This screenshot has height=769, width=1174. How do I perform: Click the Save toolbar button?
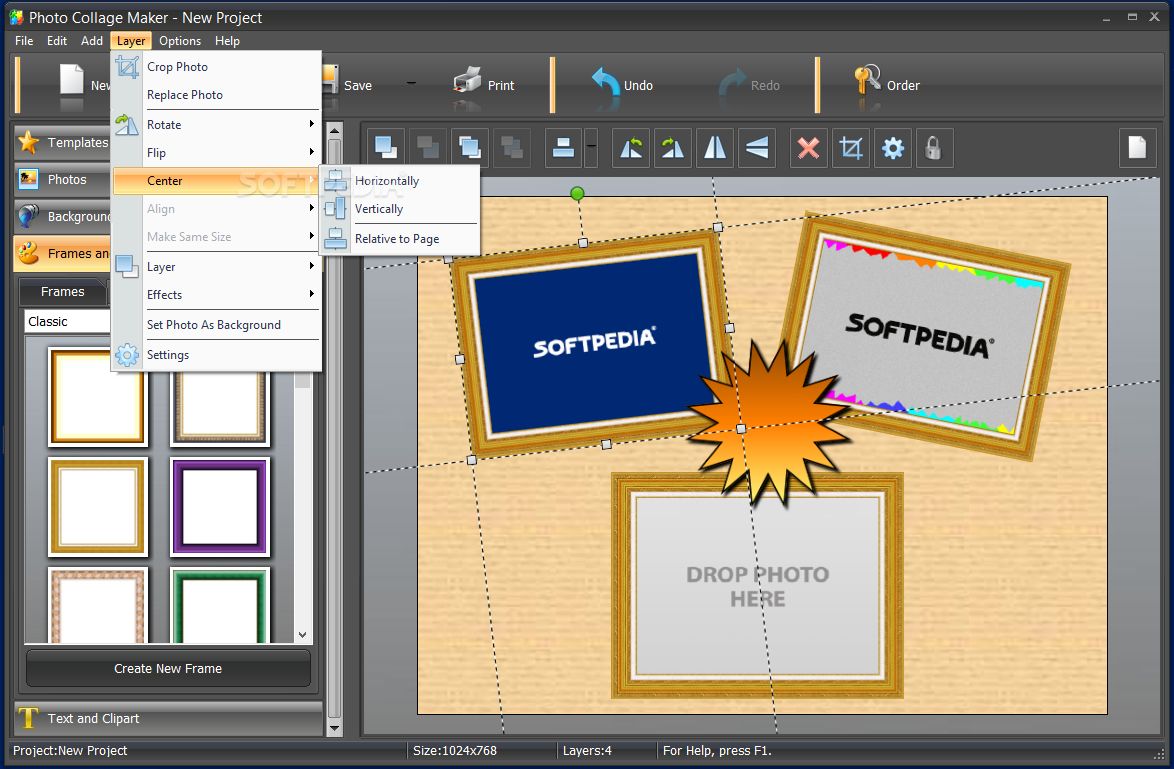[347, 84]
